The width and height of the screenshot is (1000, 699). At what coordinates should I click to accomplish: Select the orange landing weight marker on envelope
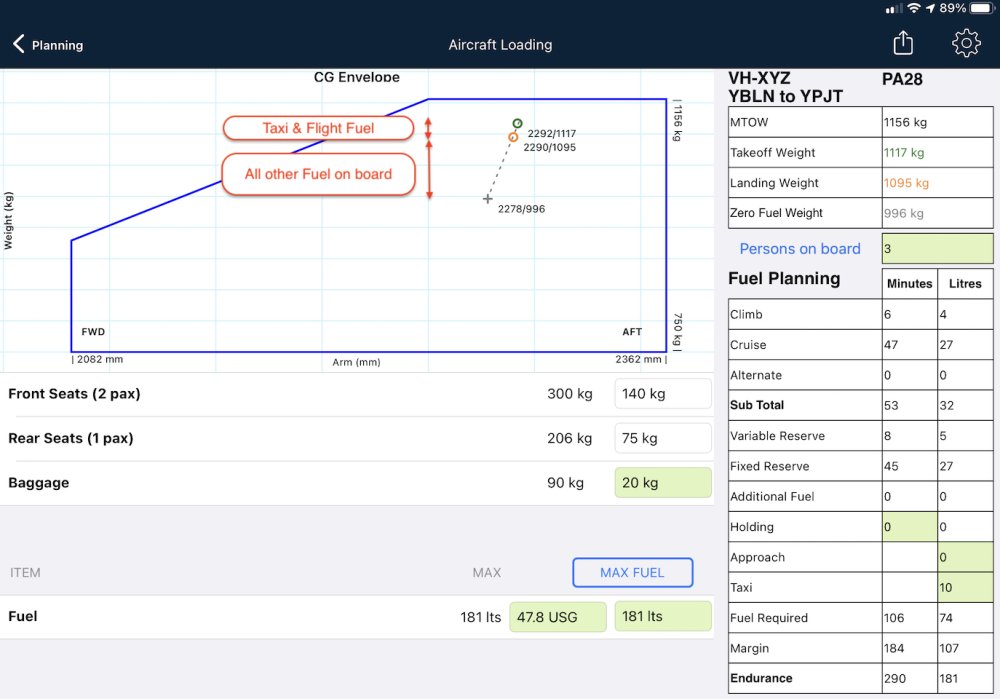pos(513,137)
